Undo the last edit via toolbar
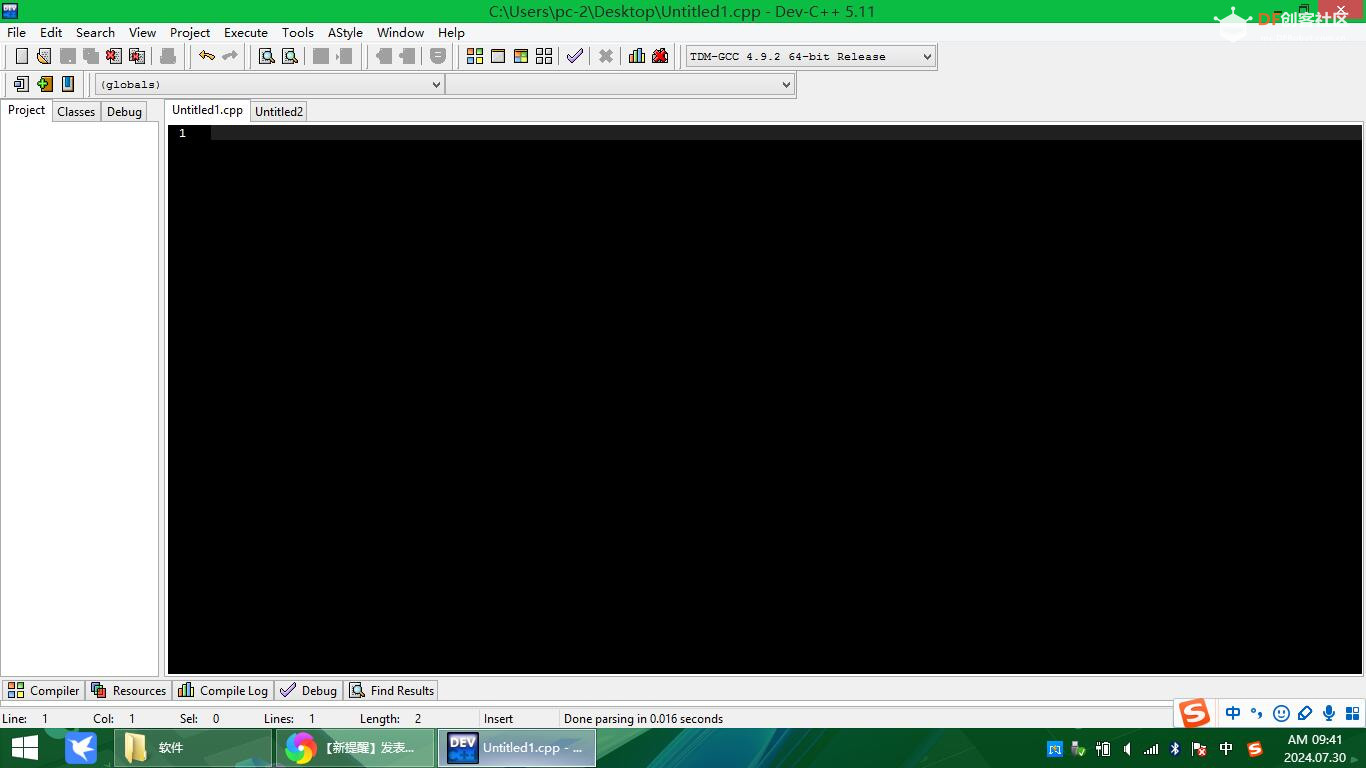Viewport: 1366px width, 768px height. coord(207,56)
